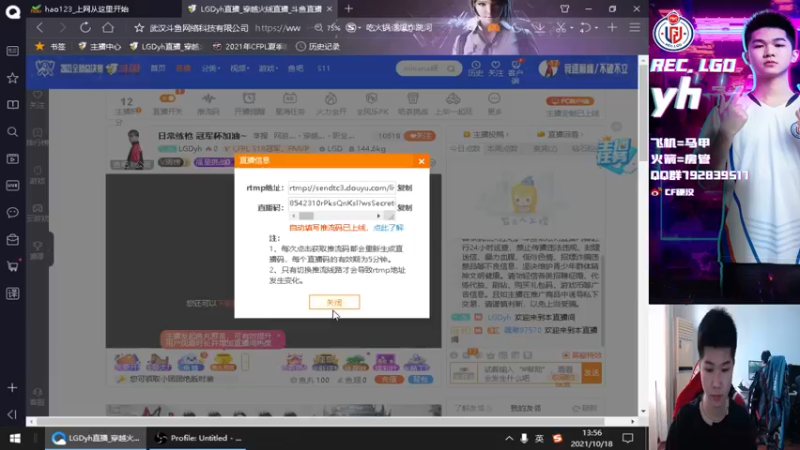Viewport: 800px width, 450px height.
Task: Open the 直播 live nav item
Action: [183, 68]
